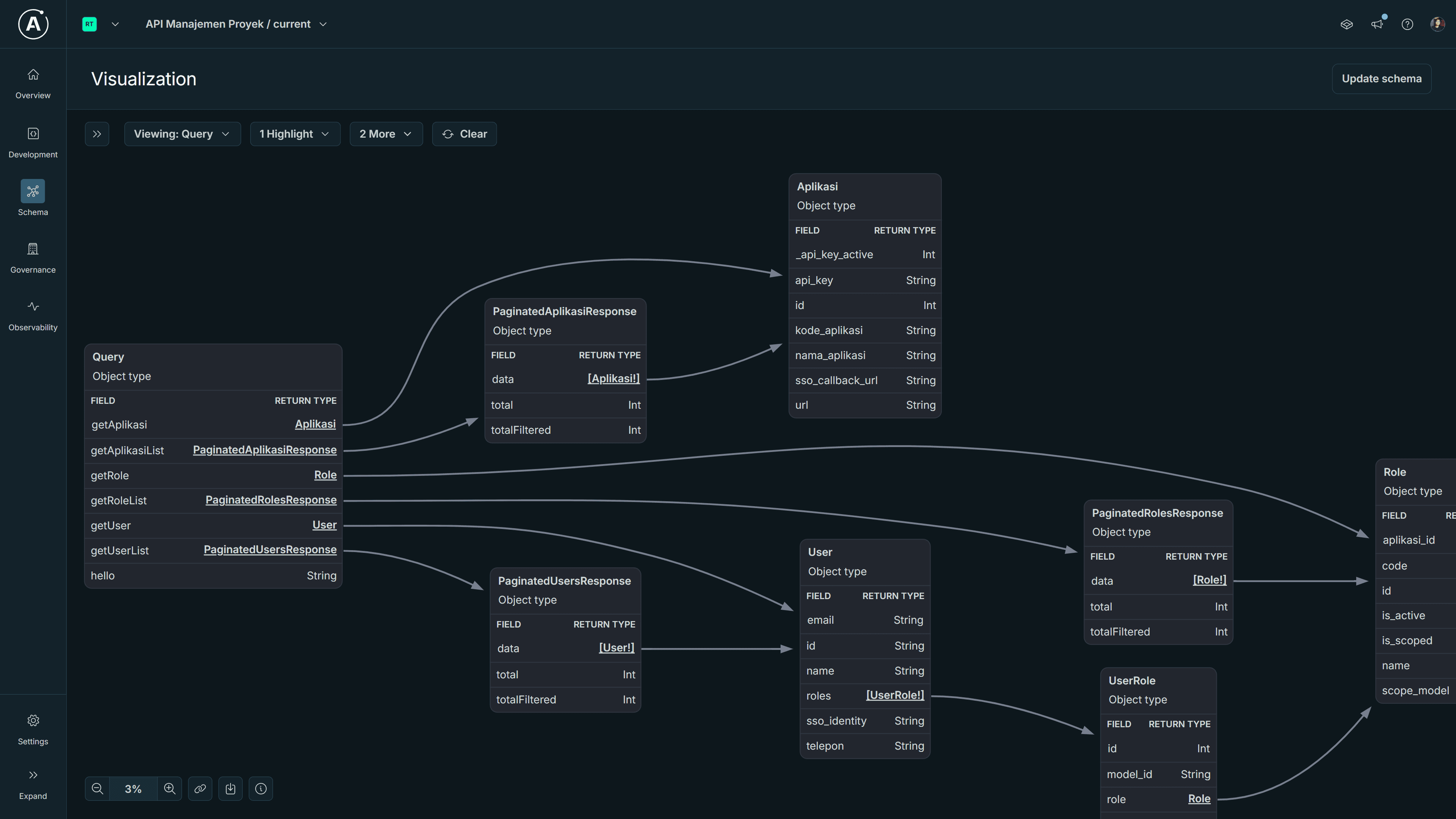Open the 1 Highlight dropdown
1456x819 pixels.
[x=295, y=134]
